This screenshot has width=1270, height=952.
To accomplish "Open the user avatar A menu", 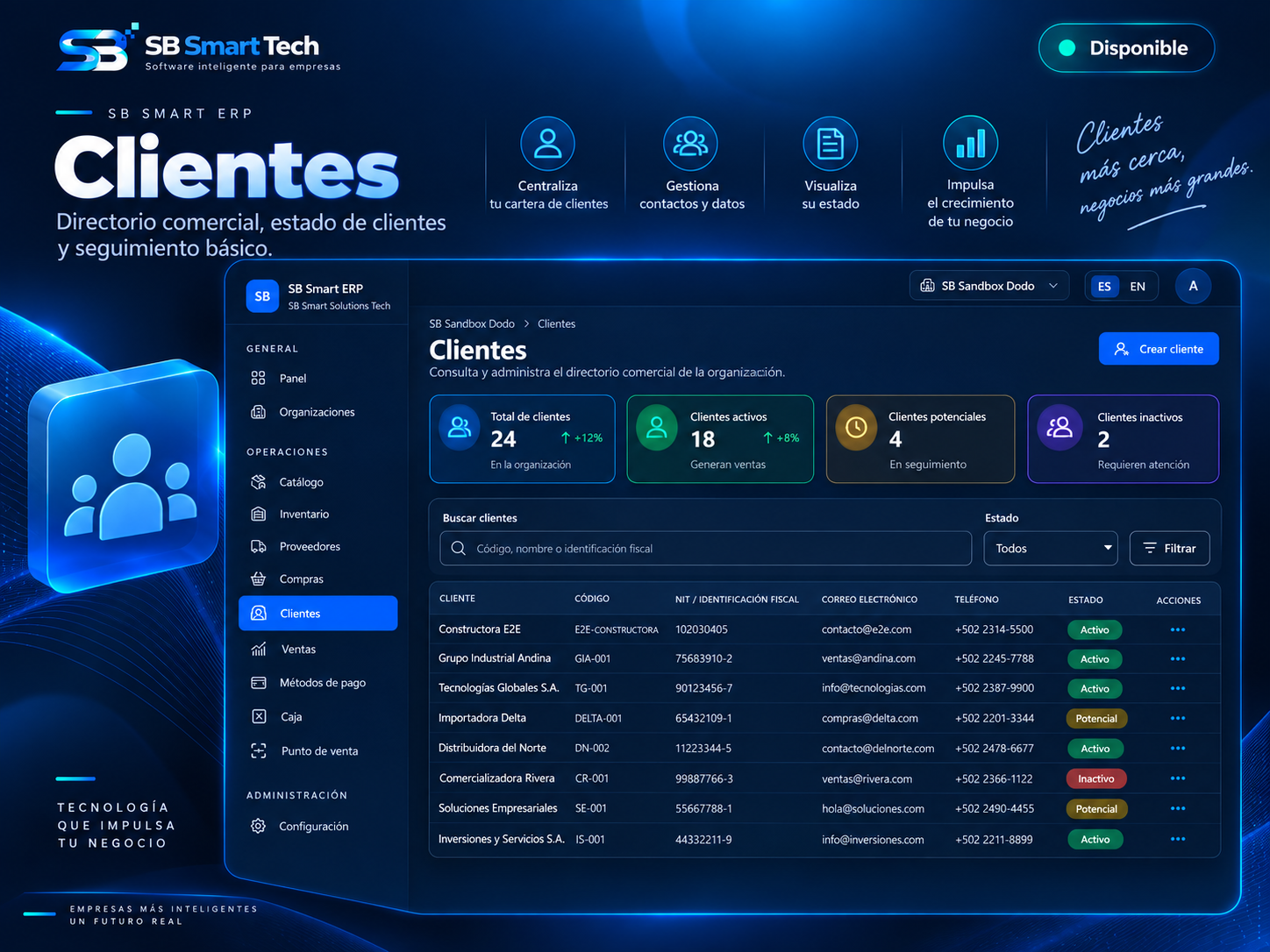I will [1193, 286].
